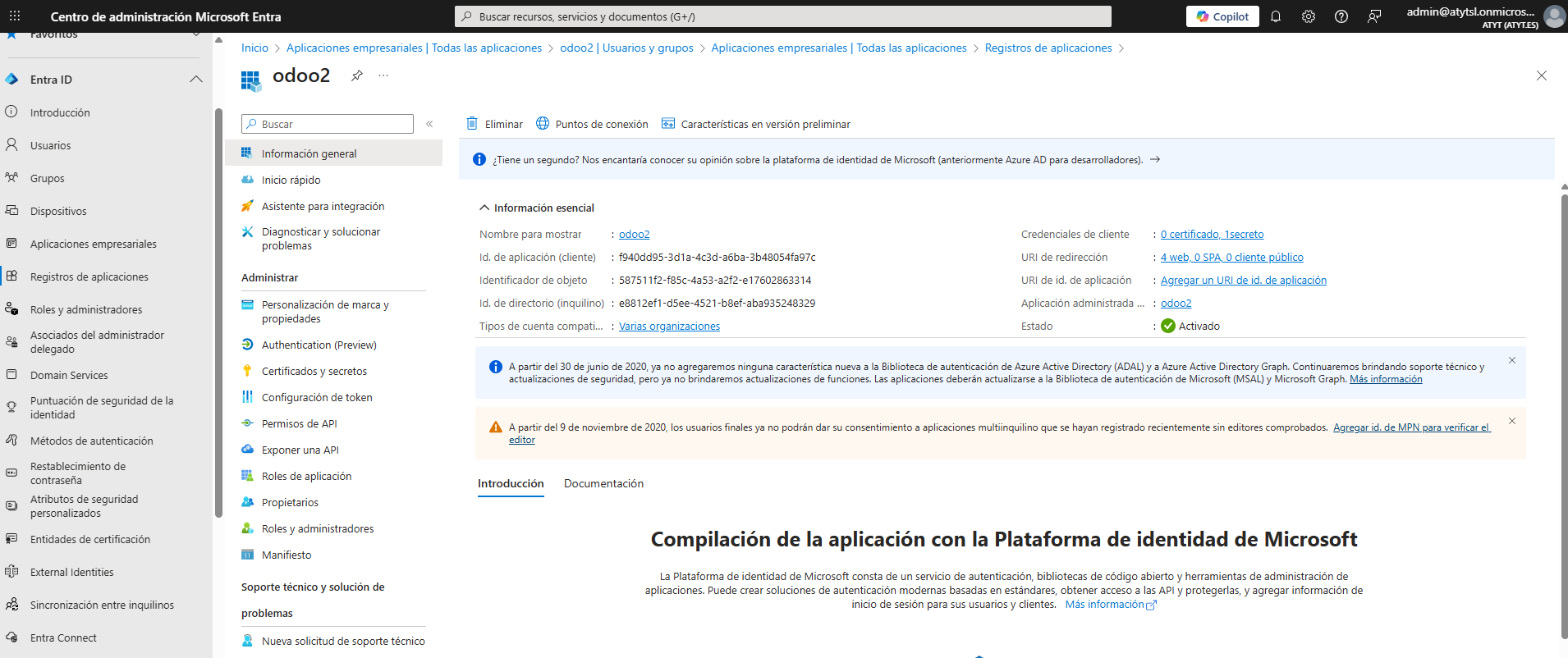Open External Identities in left navigation
The height and width of the screenshot is (658, 1568).
[x=71, y=572]
